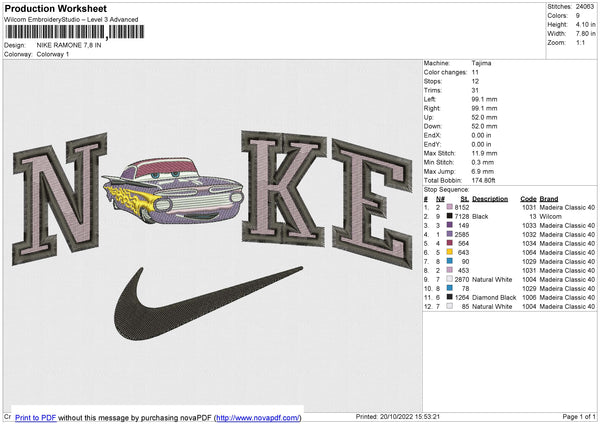Image resolution: width=600 pixels, height=424 pixels.
Task: Select the Min Stitch value 0.3 mm
Action: pyautogui.click(x=483, y=162)
